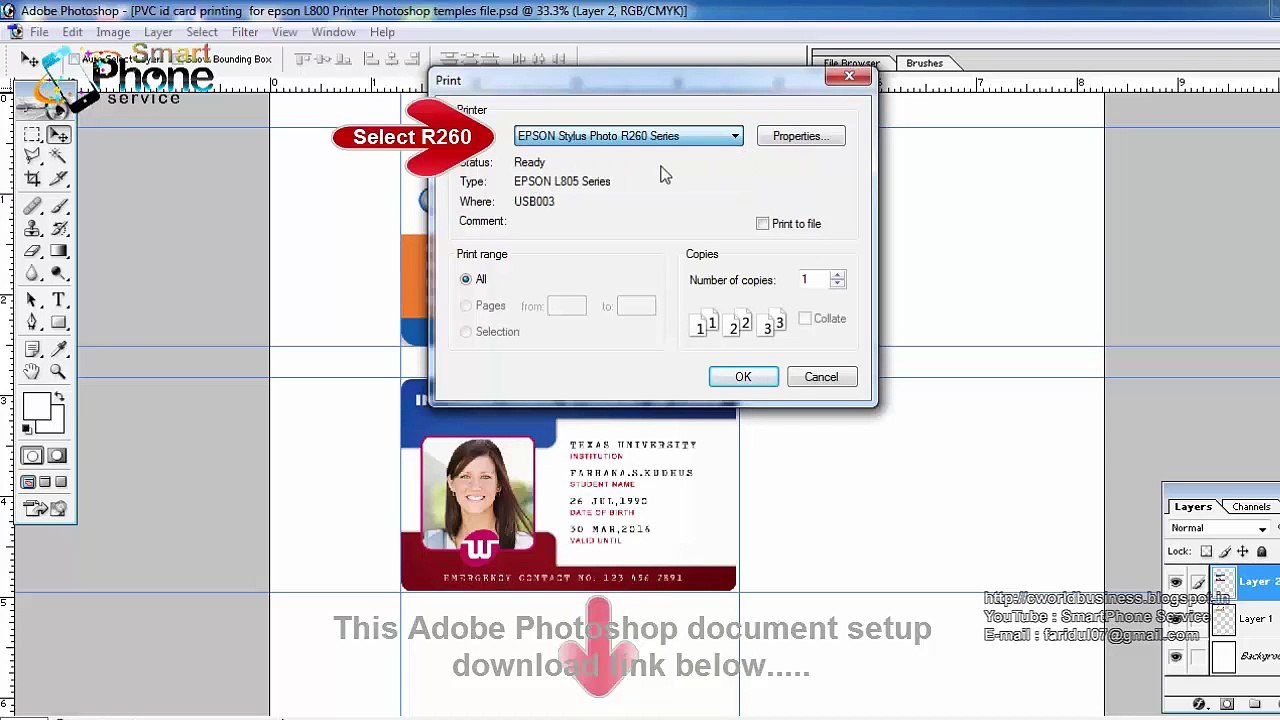
Task: Select the Pen tool
Action: pos(32,322)
